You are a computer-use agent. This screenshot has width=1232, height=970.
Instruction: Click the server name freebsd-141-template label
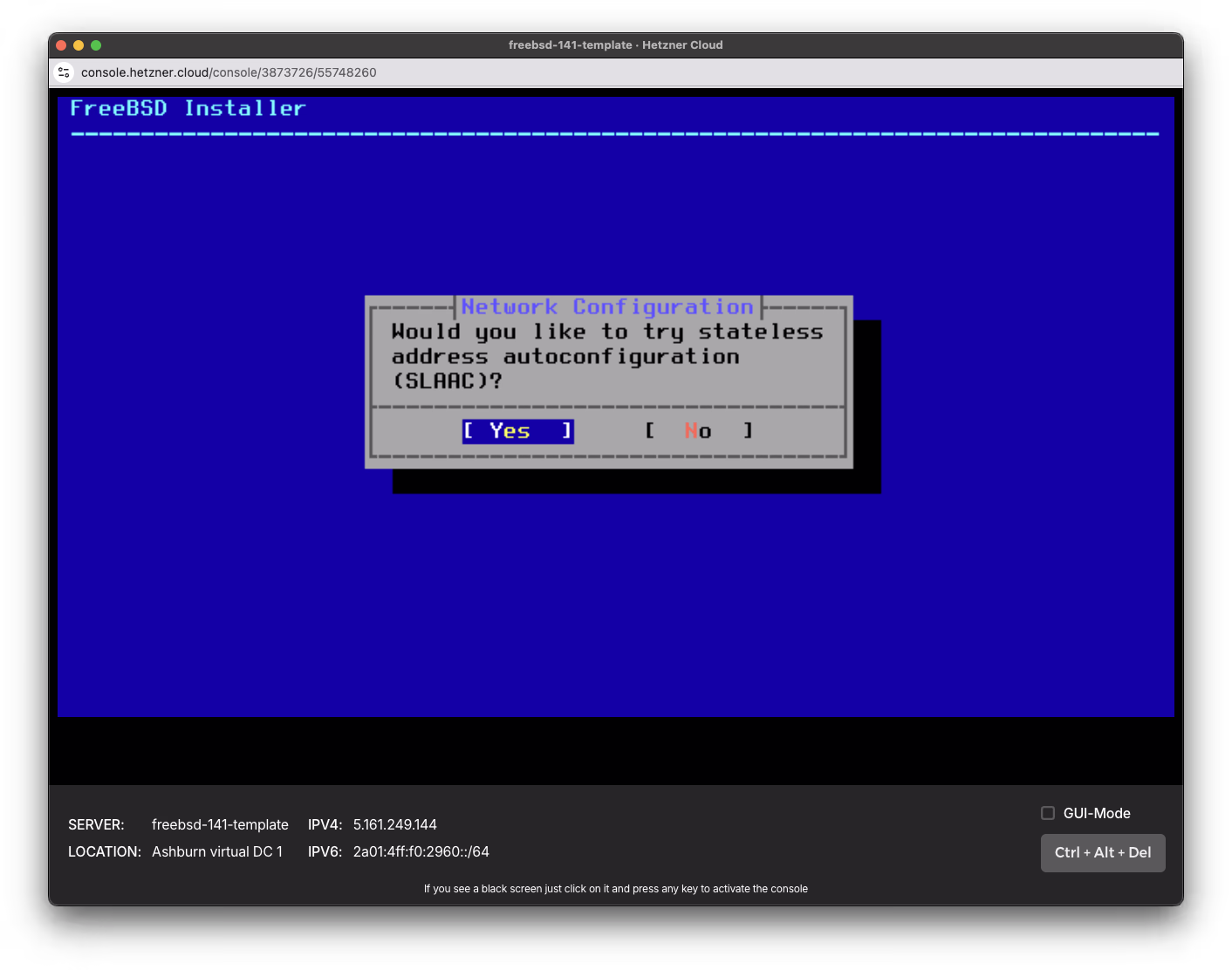tap(220, 824)
